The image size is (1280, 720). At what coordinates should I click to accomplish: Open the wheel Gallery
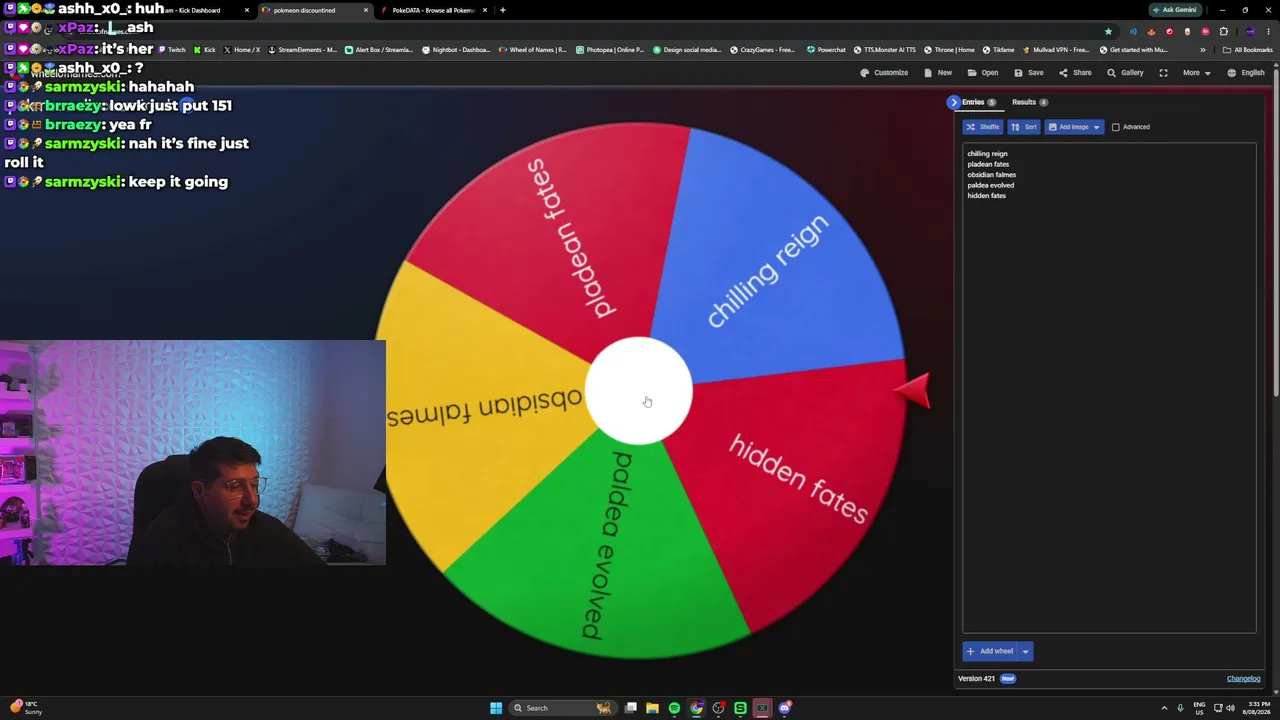pyautogui.click(x=1125, y=73)
